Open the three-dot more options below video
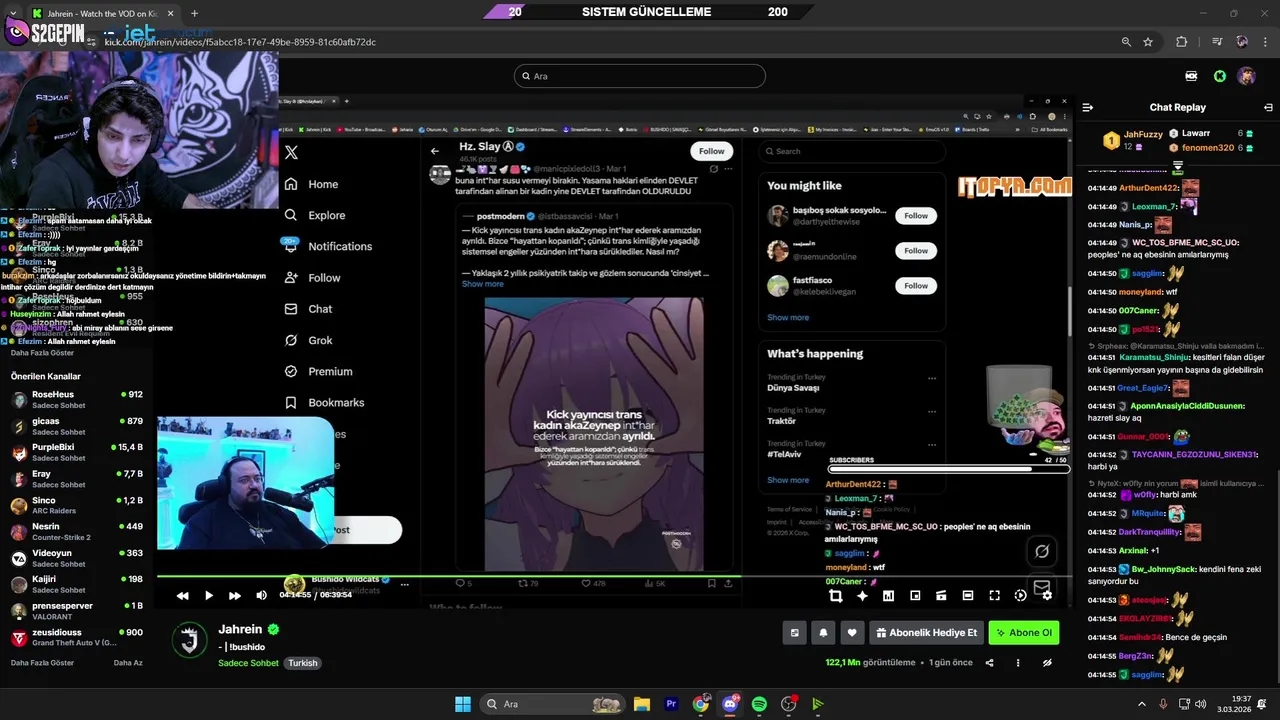The height and width of the screenshot is (720, 1280). click(1019, 663)
